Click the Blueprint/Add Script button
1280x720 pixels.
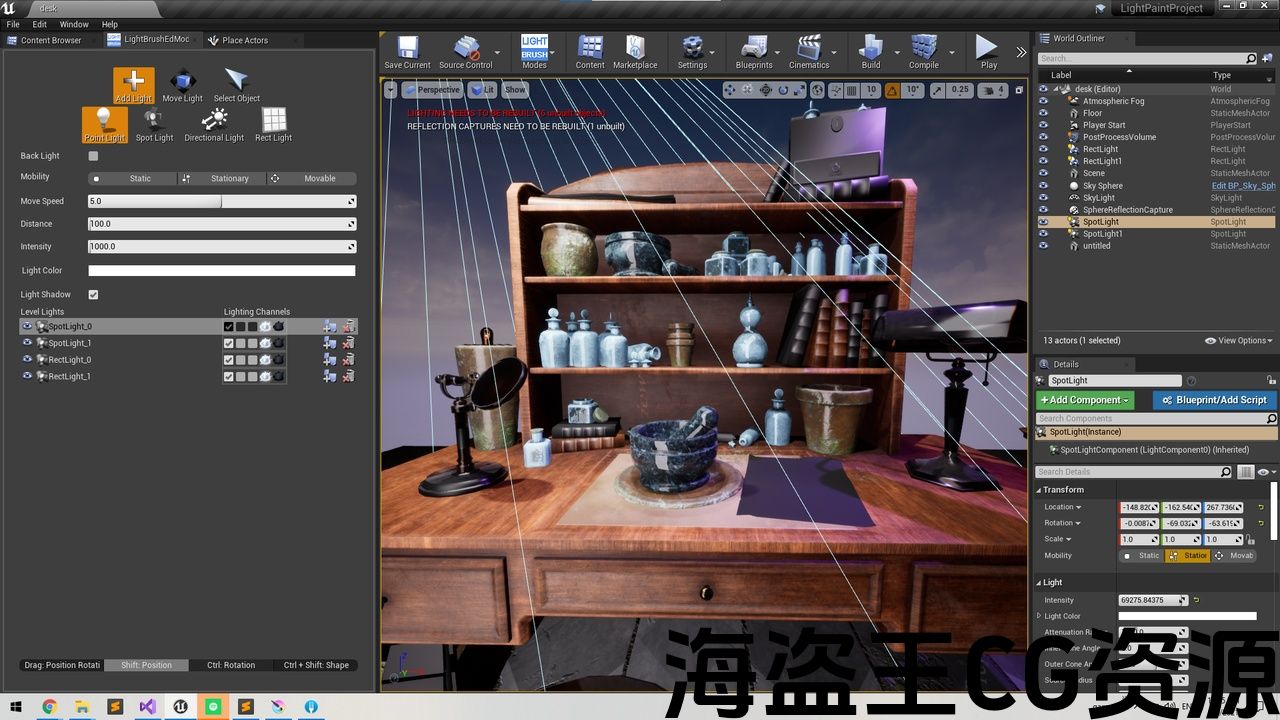pyautogui.click(x=1214, y=400)
